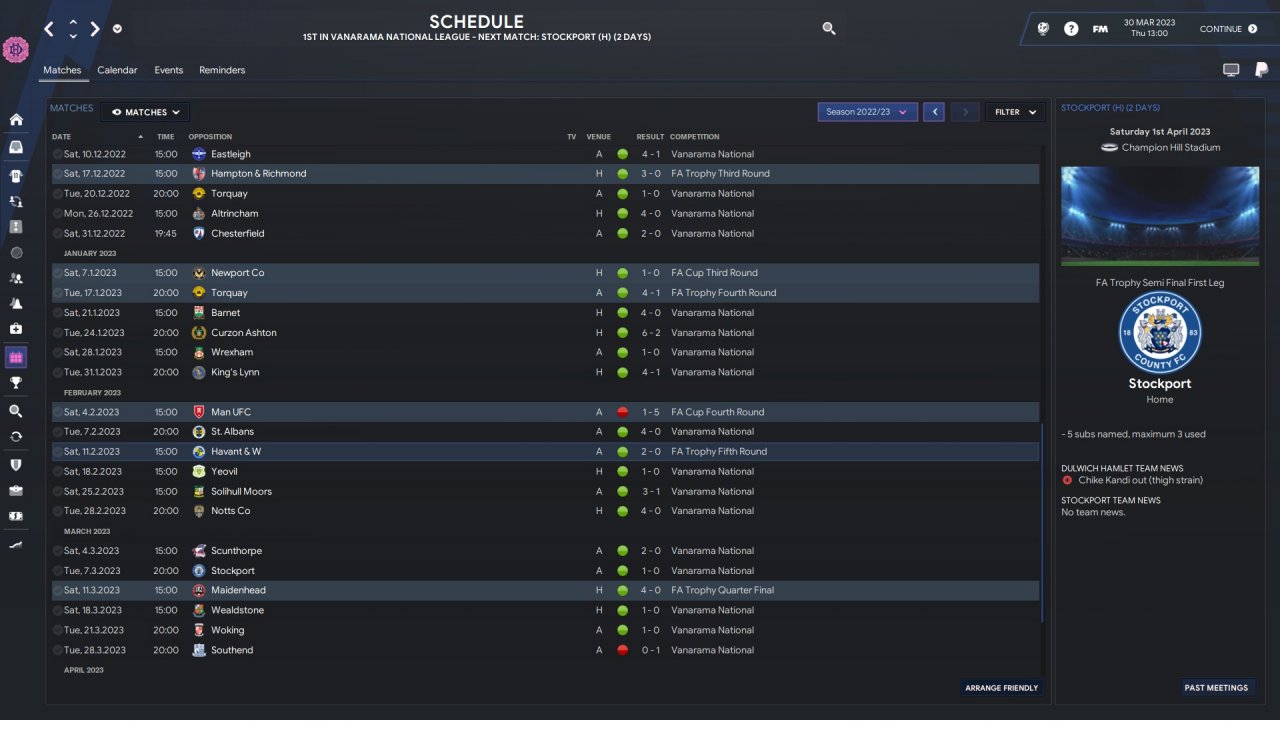Image resolution: width=1280 pixels, height=750 pixels.
Task: Toggle the circle beside the Altrincham fixture
Action: pyautogui.click(x=58, y=214)
